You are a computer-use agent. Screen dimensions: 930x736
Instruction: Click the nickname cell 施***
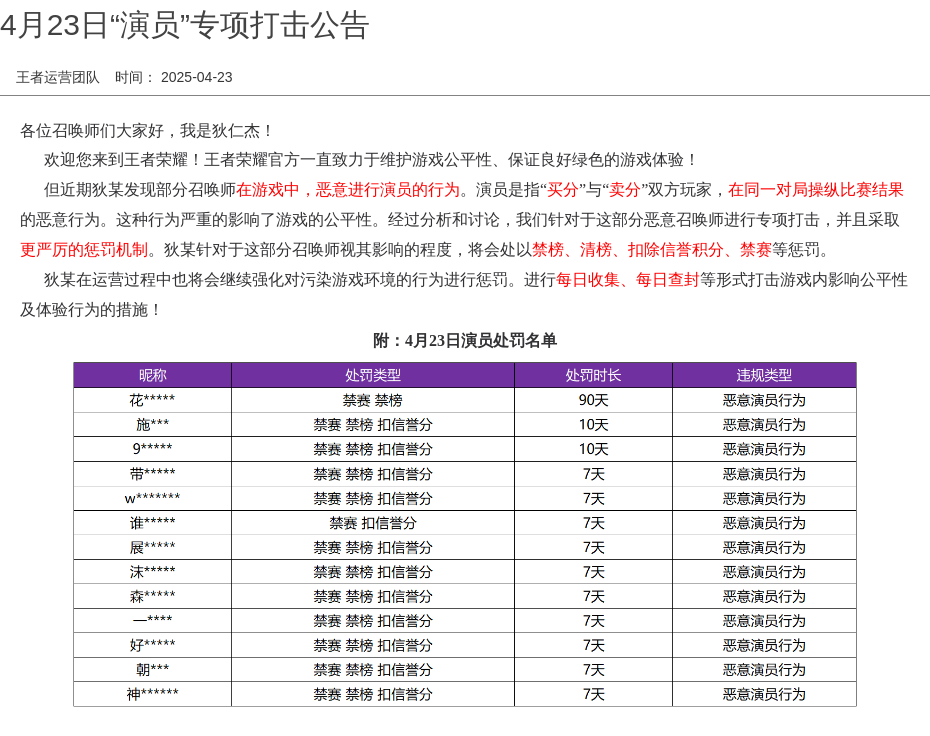[152, 425]
